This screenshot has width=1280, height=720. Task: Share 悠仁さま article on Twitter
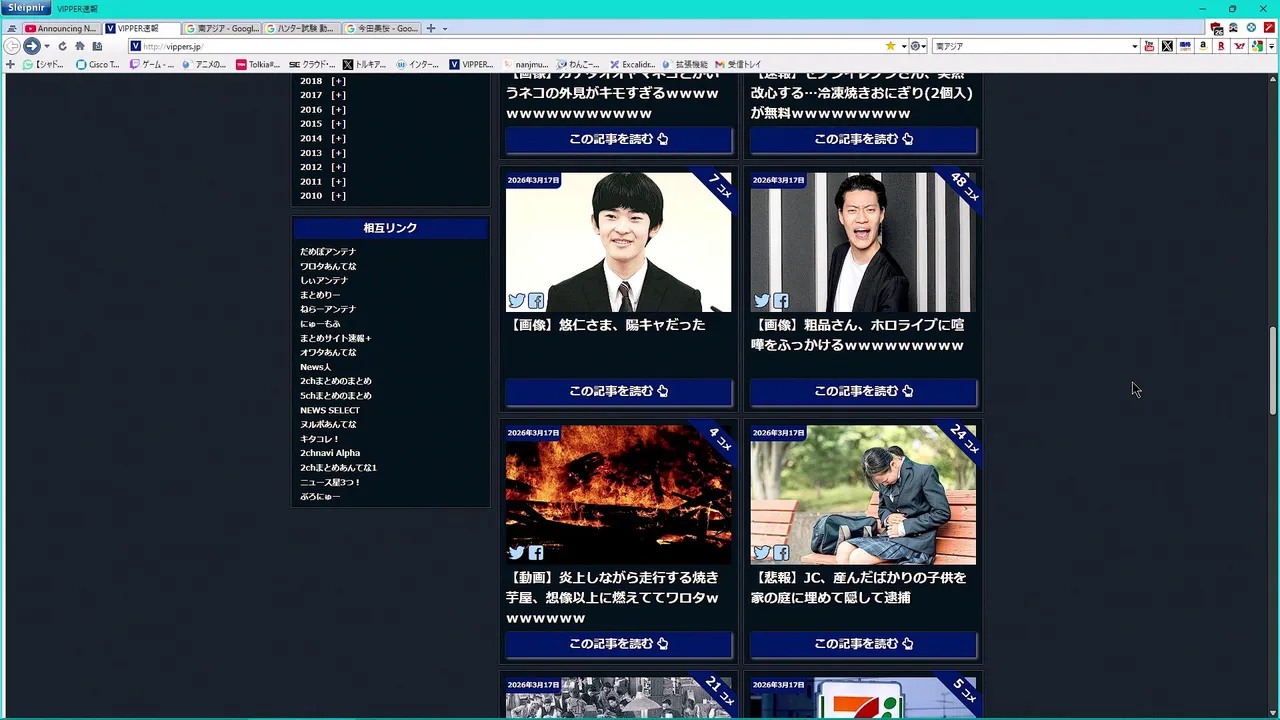pyautogui.click(x=516, y=300)
